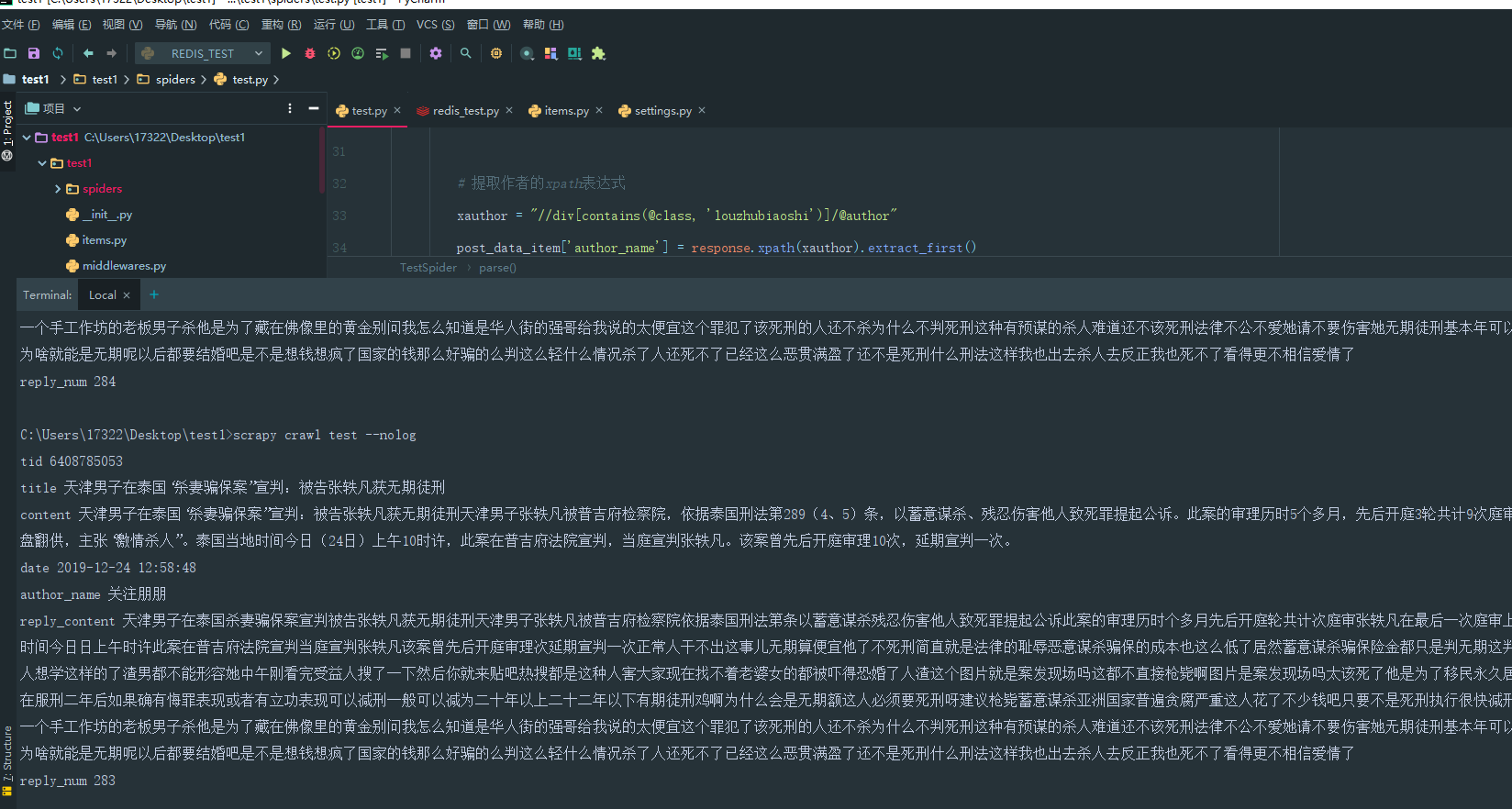This screenshot has height=809, width=1512.
Task: Open the 重构 (R) menu
Action: (281, 25)
